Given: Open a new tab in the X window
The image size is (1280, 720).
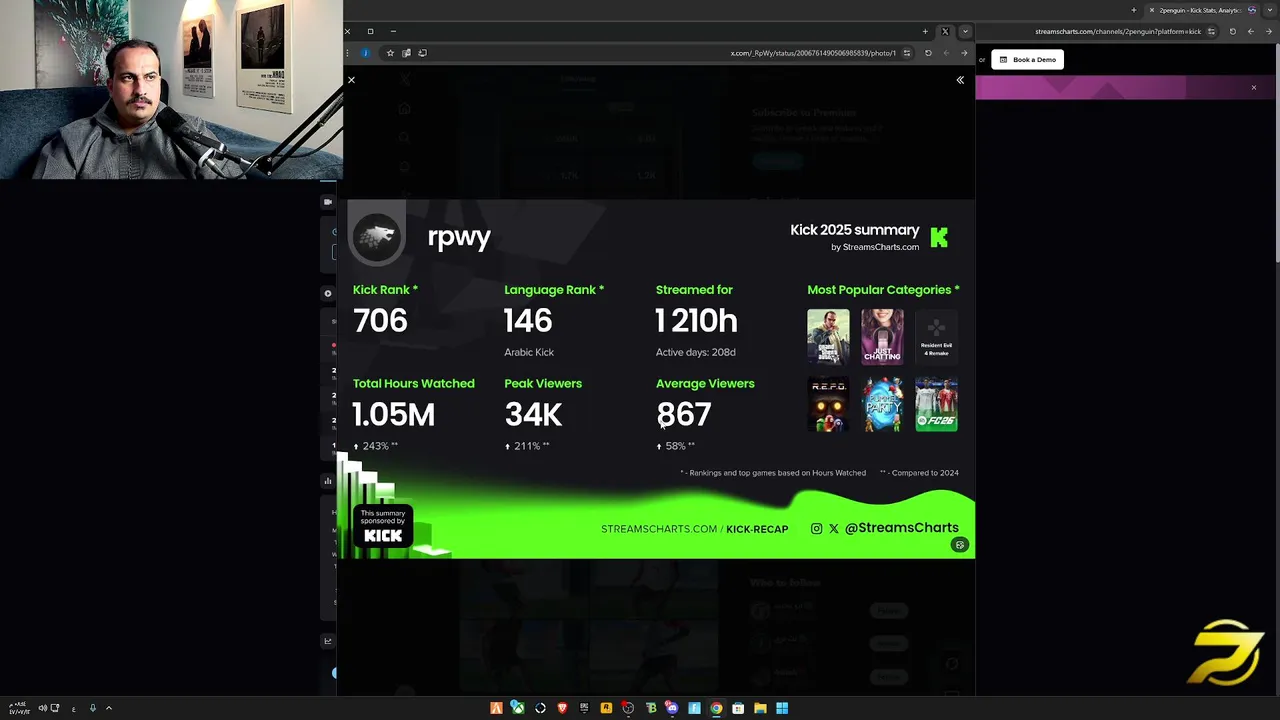Looking at the screenshot, I should pos(925,31).
